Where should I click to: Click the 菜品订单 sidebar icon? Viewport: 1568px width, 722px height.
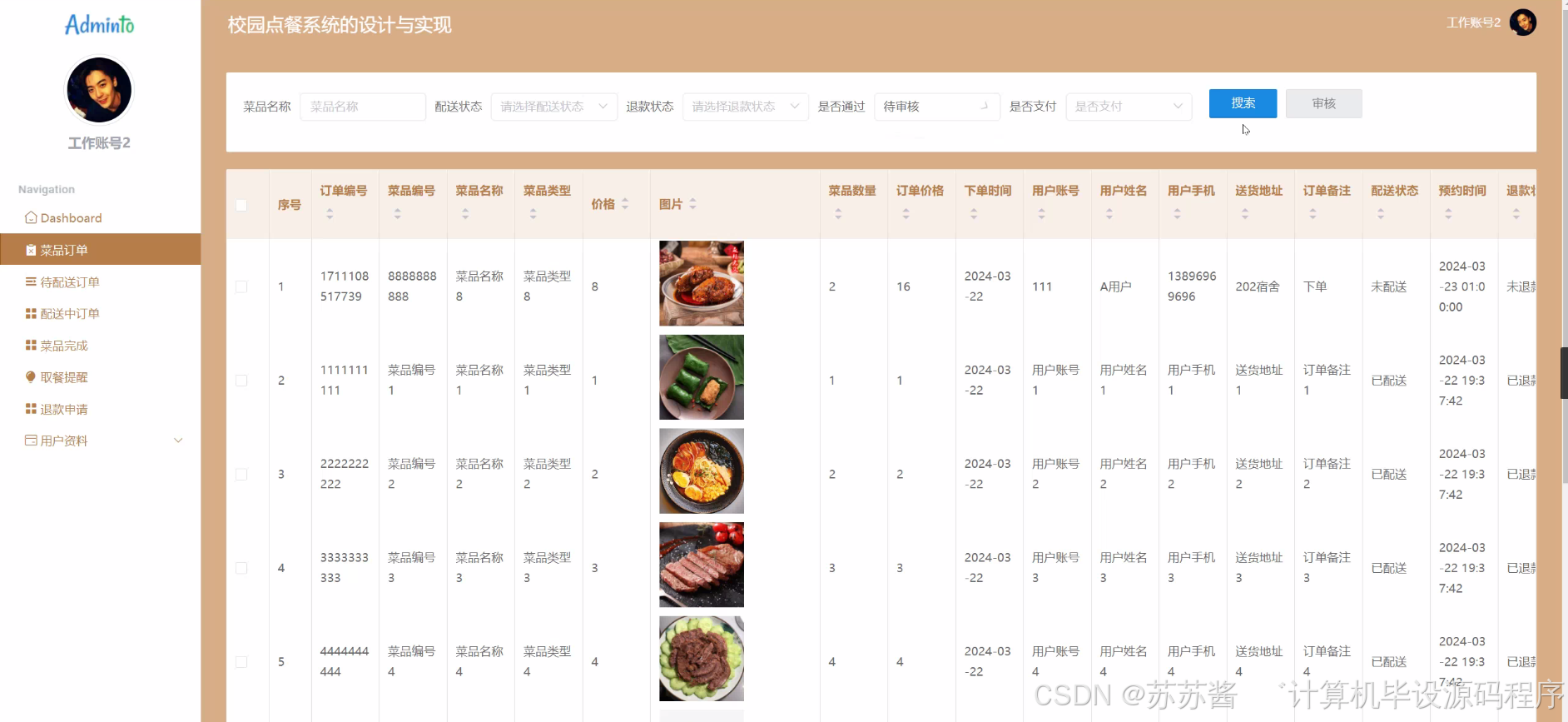[31, 250]
